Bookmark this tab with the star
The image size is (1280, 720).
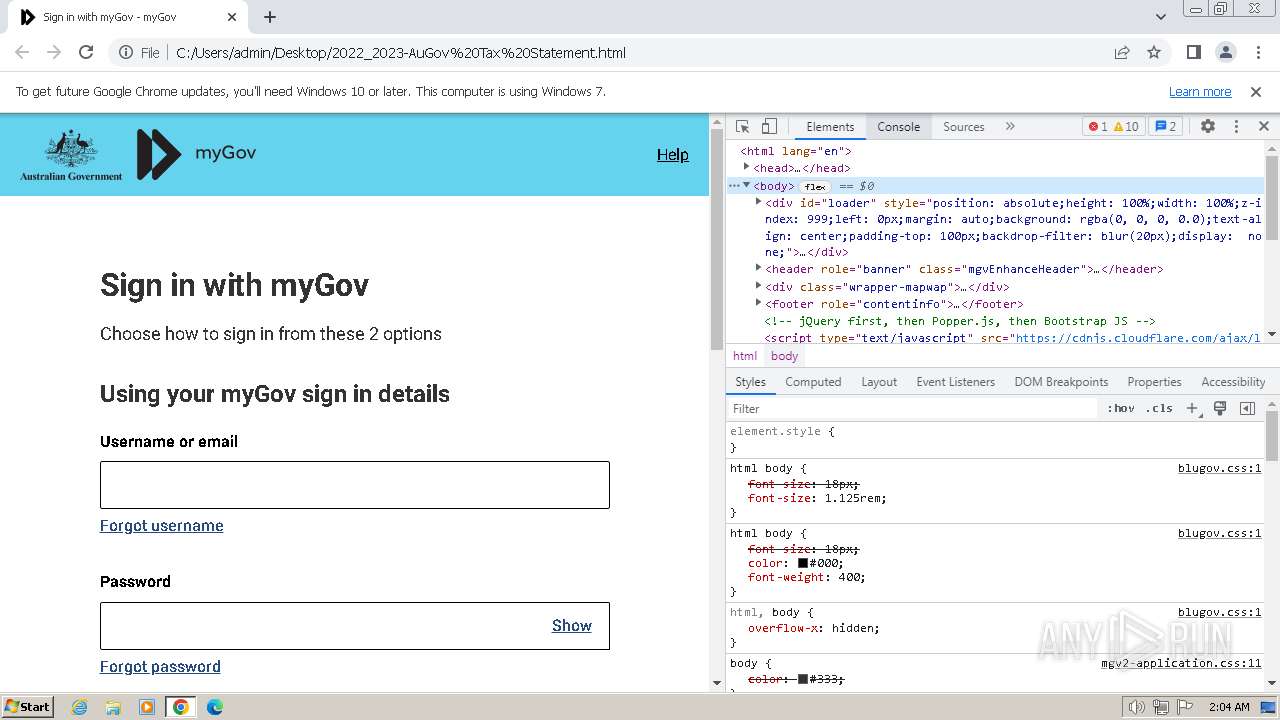point(1154,53)
